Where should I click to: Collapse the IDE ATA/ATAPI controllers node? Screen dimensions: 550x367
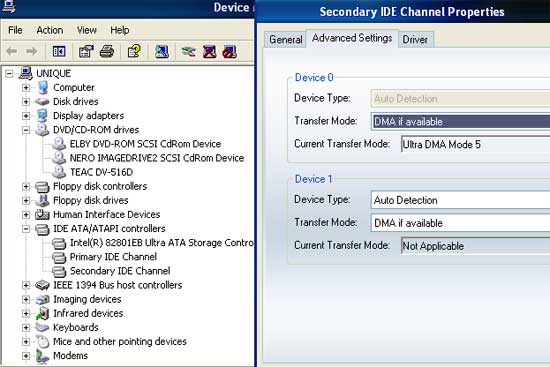click(x=26, y=229)
